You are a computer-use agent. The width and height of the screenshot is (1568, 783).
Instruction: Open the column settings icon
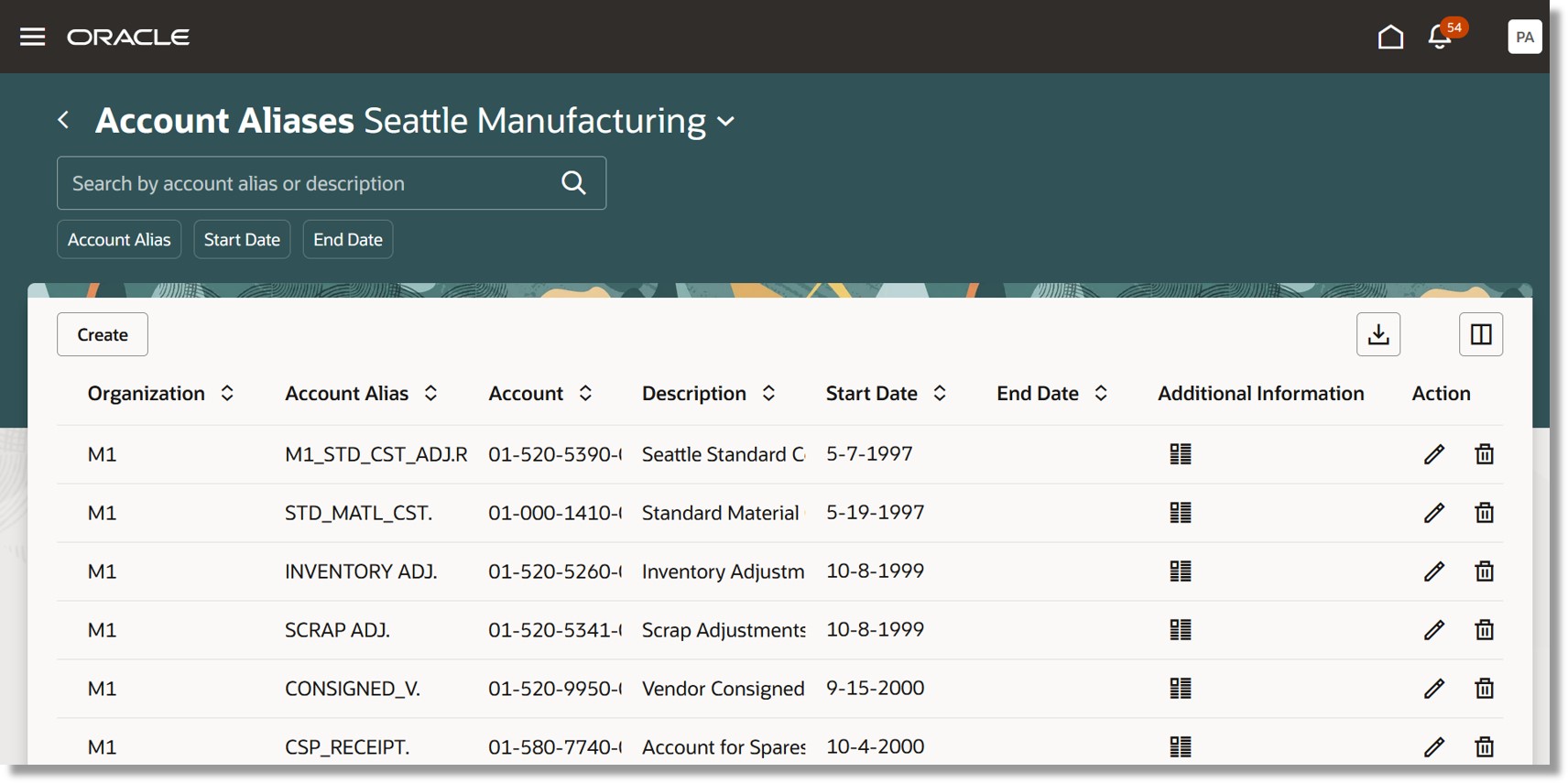tap(1481, 334)
